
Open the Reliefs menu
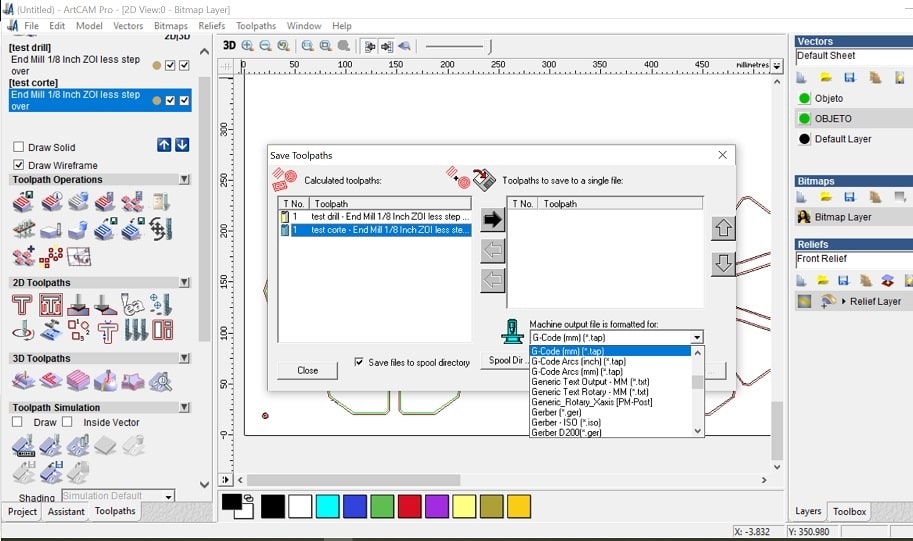211,26
